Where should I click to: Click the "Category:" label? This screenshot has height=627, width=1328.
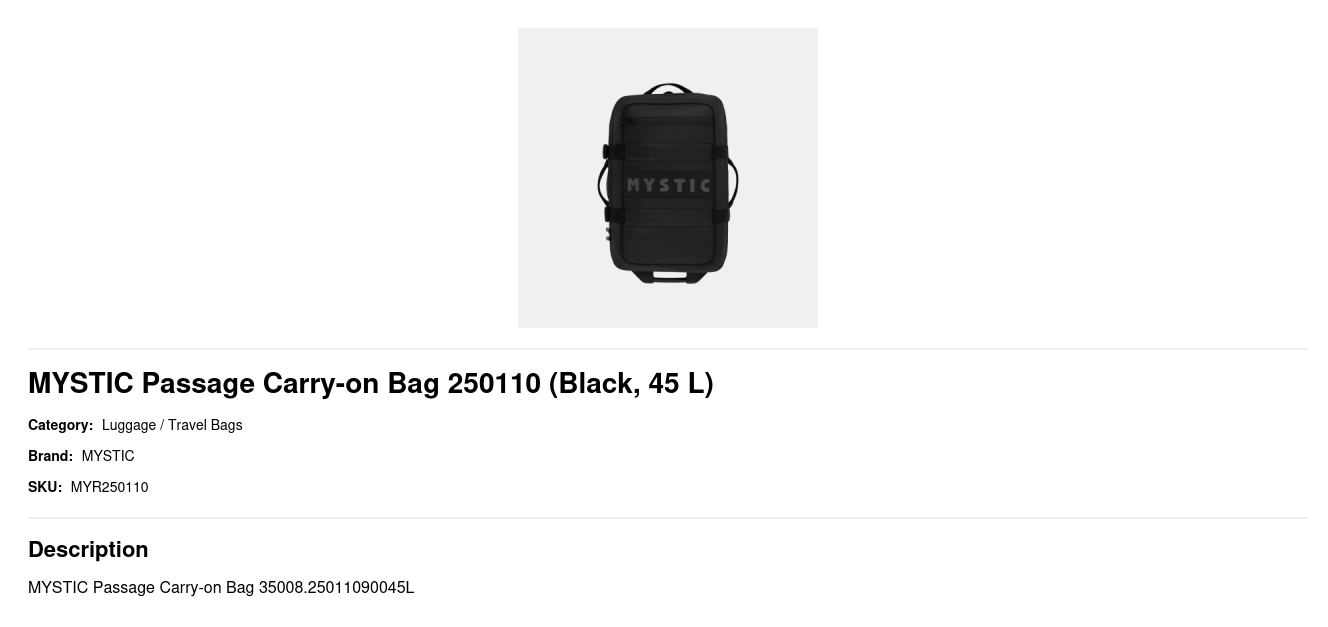coord(60,425)
